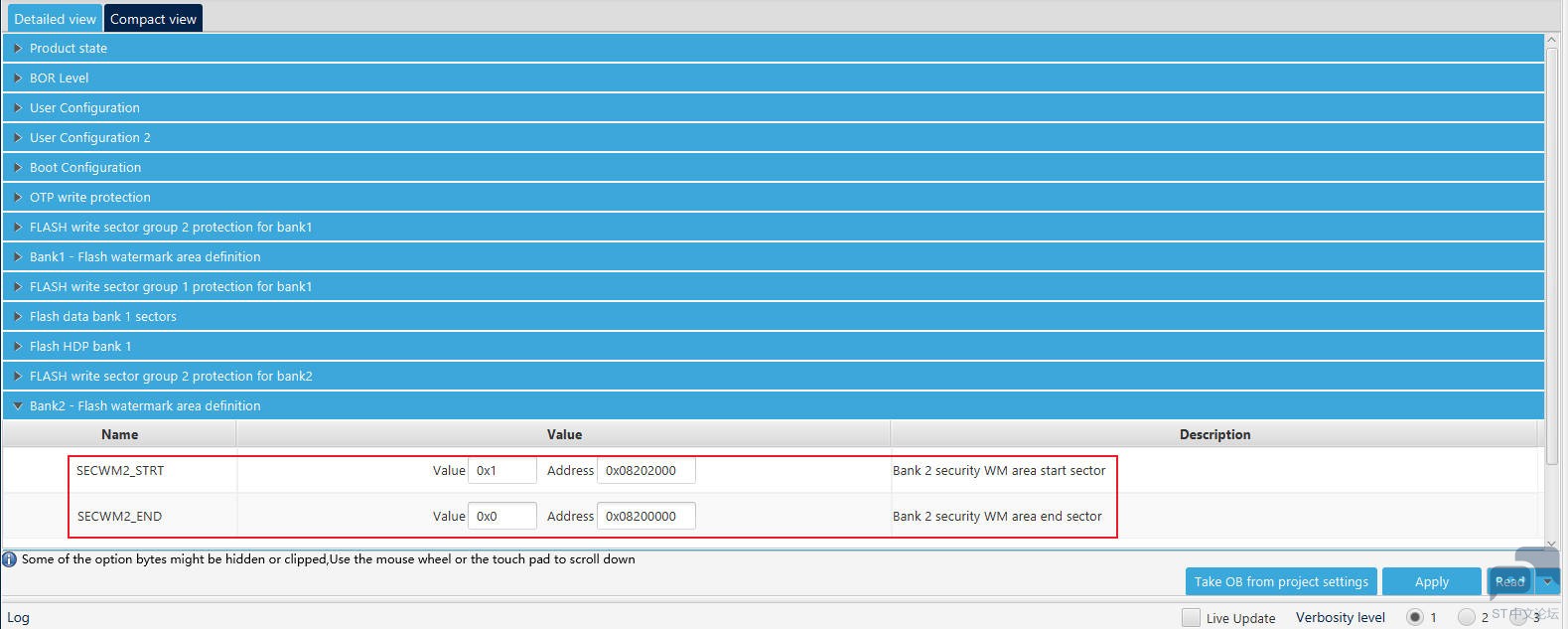The image size is (1568, 629).
Task: Click 'Bank 2 security WM area start sector'
Action: pyautogui.click(x=999, y=470)
